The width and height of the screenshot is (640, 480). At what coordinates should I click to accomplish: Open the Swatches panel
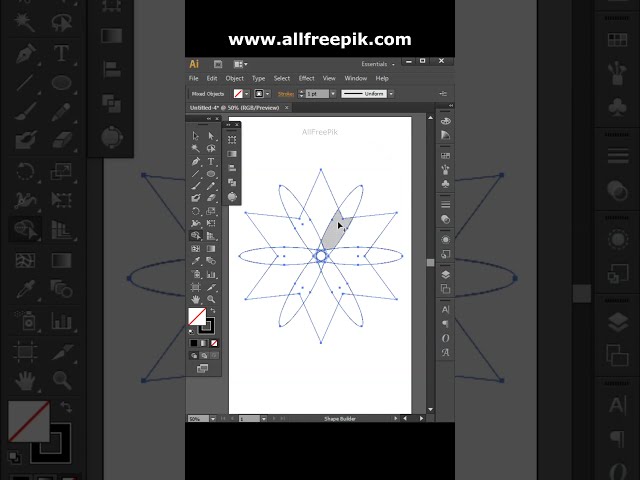(445, 156)
